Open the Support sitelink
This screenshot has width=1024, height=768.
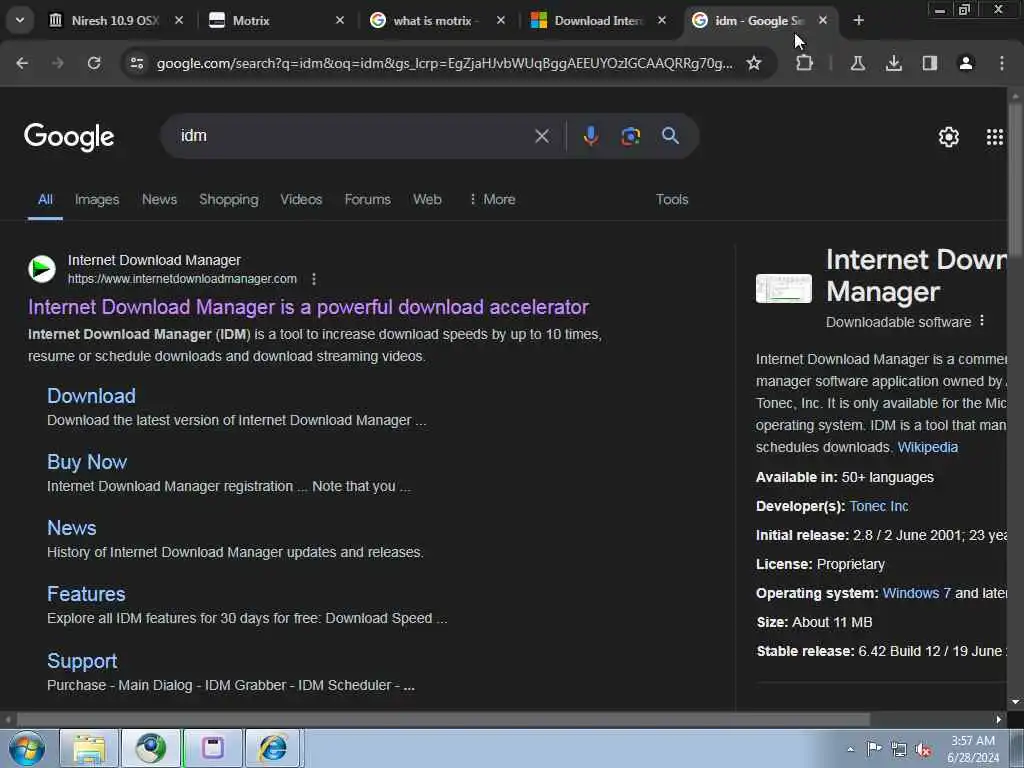point(82,661)
